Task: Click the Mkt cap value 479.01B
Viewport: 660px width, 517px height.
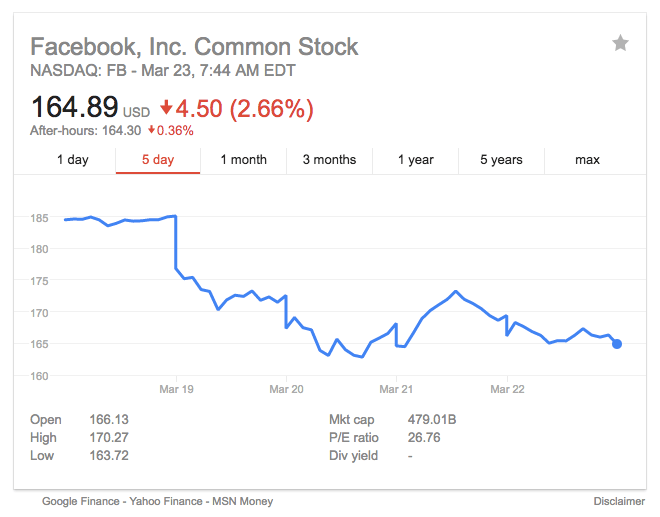Action: coord(432,420)
